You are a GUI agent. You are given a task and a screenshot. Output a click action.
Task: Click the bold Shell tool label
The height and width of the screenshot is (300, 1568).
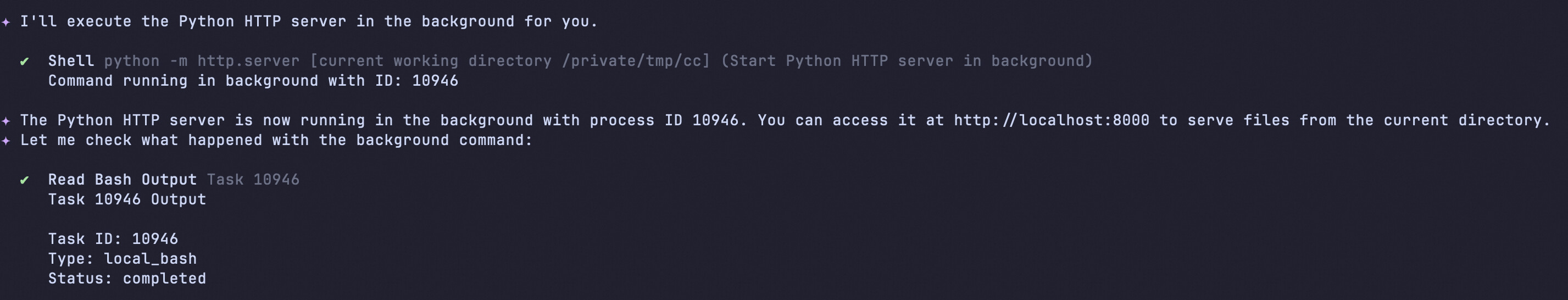pyautogui.click(x=71, y=61)
